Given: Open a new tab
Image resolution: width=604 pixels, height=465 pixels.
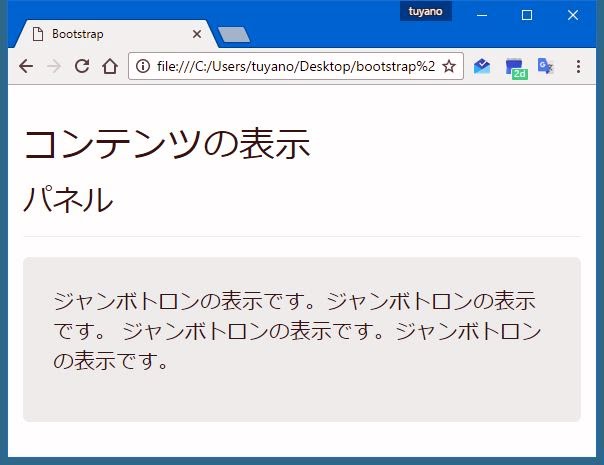Looking at the screenshot, I should pos(233,35).
